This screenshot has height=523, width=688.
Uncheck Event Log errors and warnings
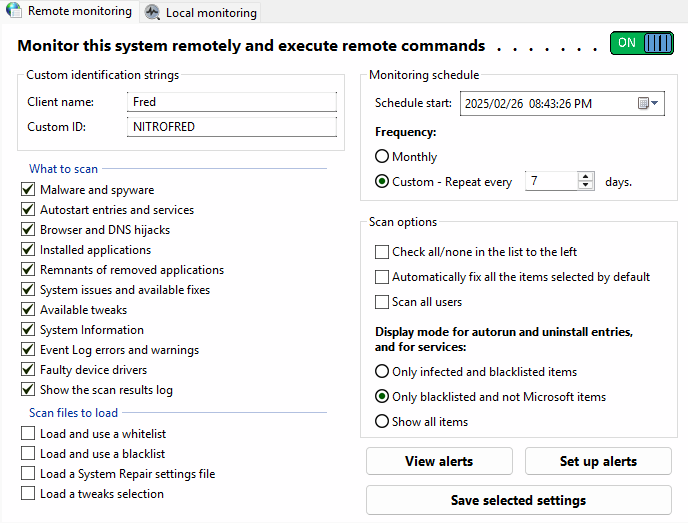click(x=28, y=350)
